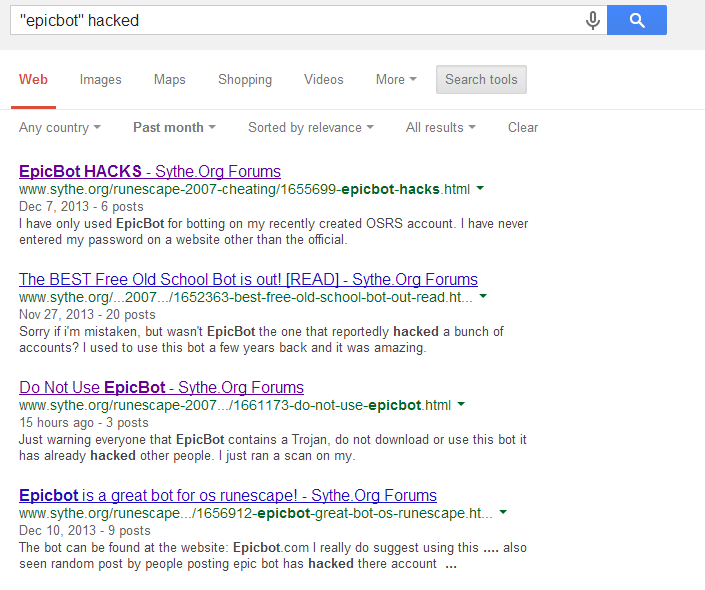
Task: Switch to the Images tab
Action: pos(100,80)
